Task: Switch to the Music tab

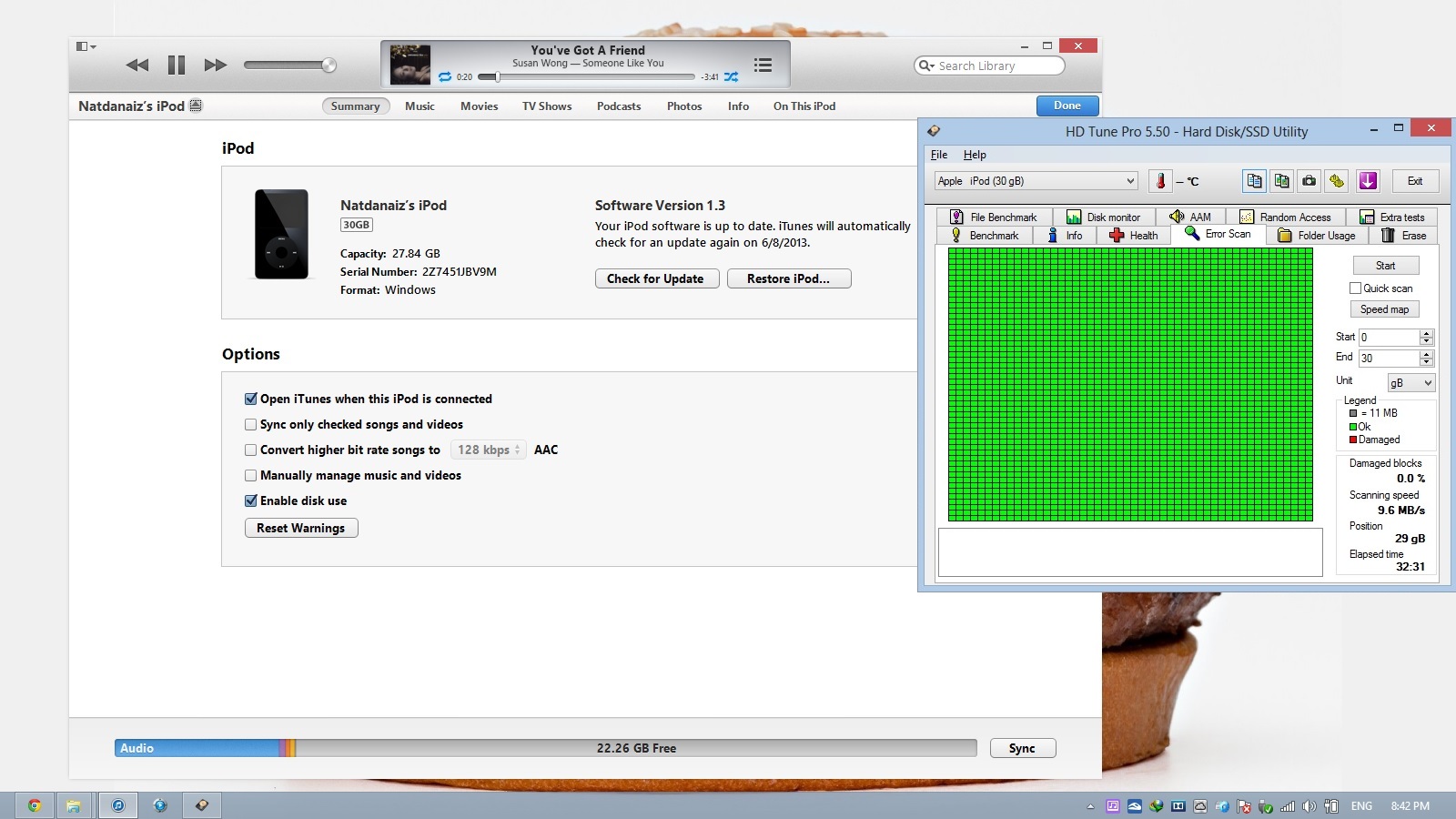Action: pos(420,106)
